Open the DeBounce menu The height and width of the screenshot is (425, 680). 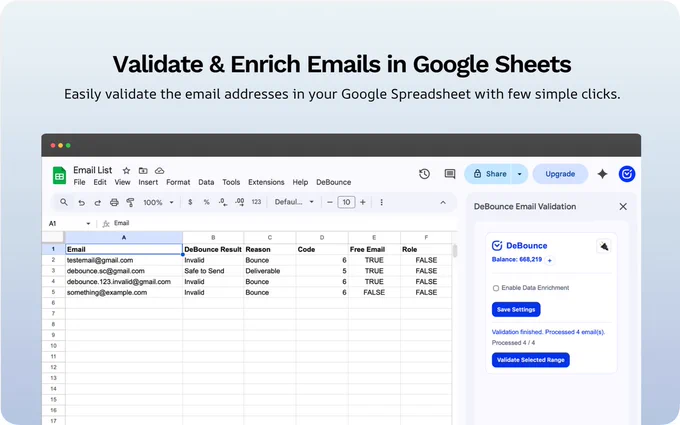pyautogui.click(x=333, y=182)
